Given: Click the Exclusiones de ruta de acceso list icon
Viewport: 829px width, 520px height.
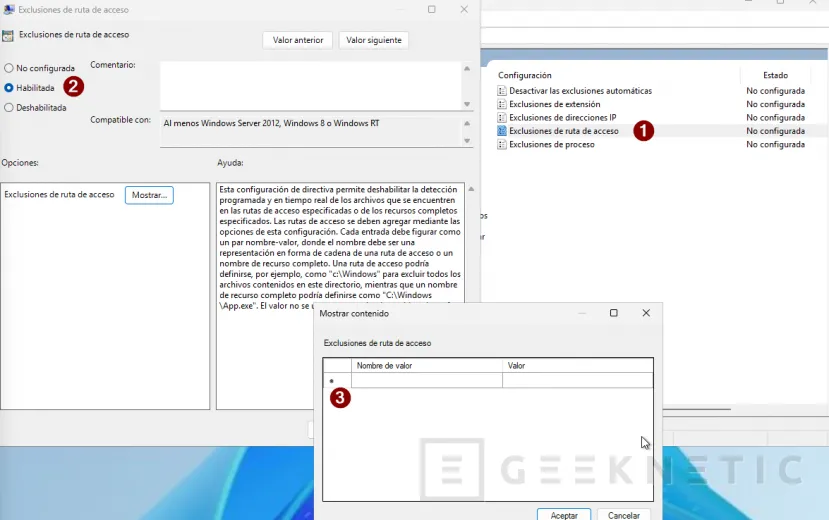Looking at the screenshot, I should coord(502,131).
